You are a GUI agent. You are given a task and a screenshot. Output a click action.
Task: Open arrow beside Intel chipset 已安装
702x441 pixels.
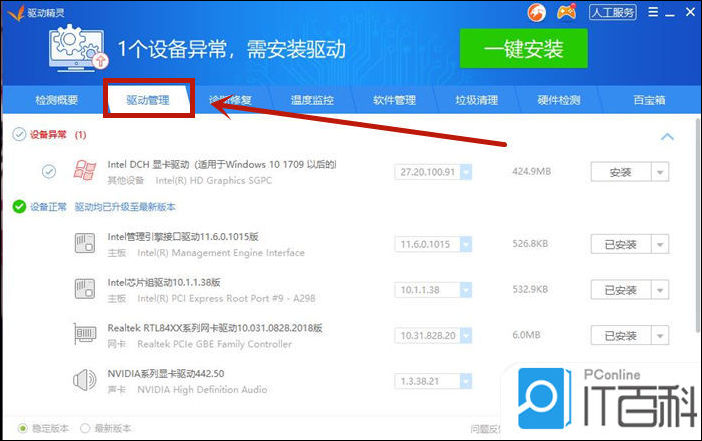[660, 290]
